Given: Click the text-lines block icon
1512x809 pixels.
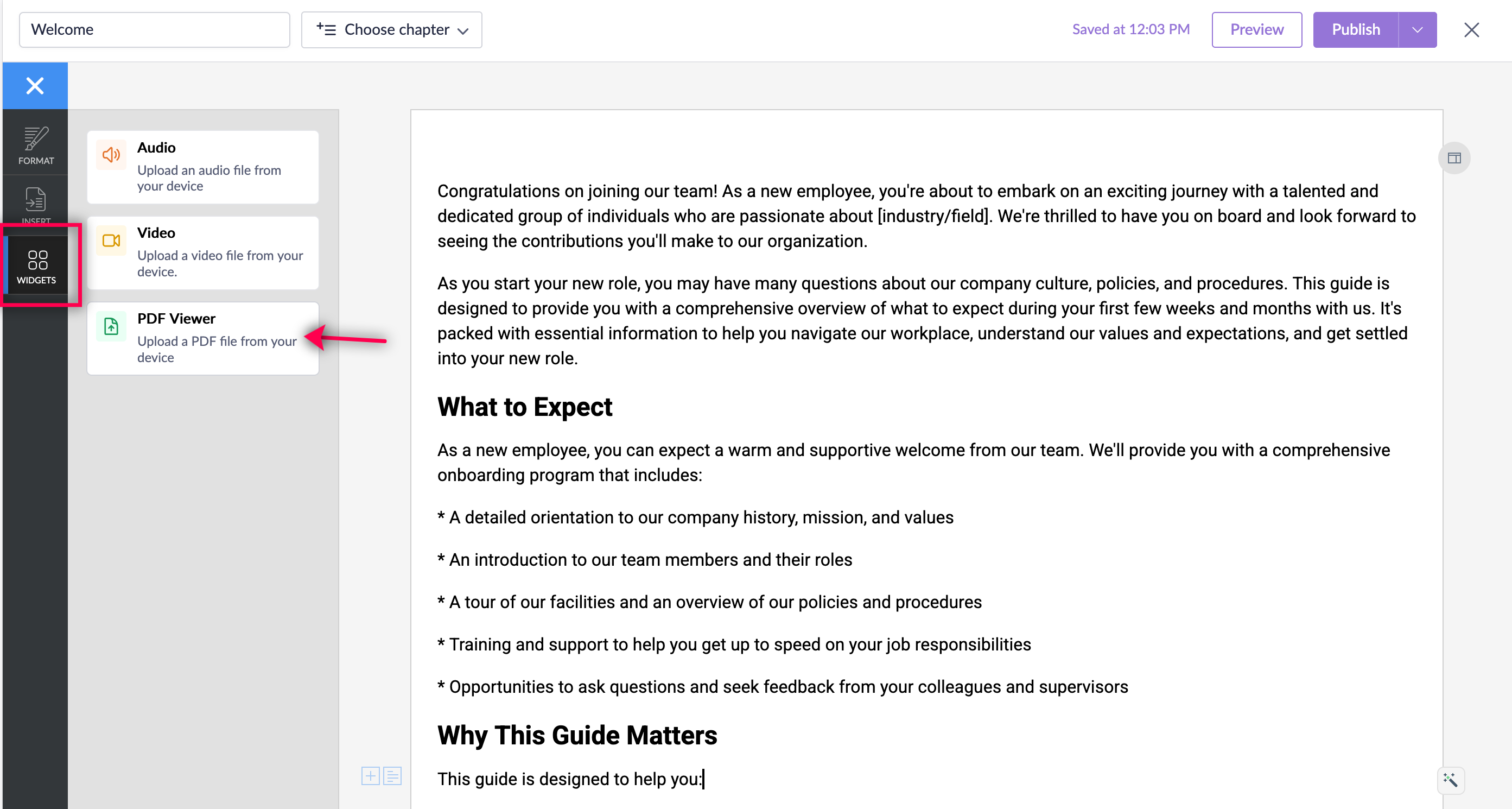Looking at the screenshot, I should tap(392, 775).
